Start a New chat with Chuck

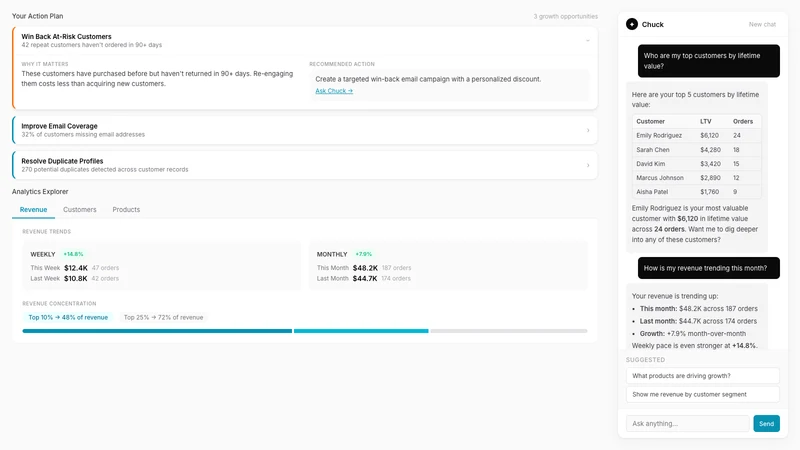pyautogui.click(x=762, y=24)
